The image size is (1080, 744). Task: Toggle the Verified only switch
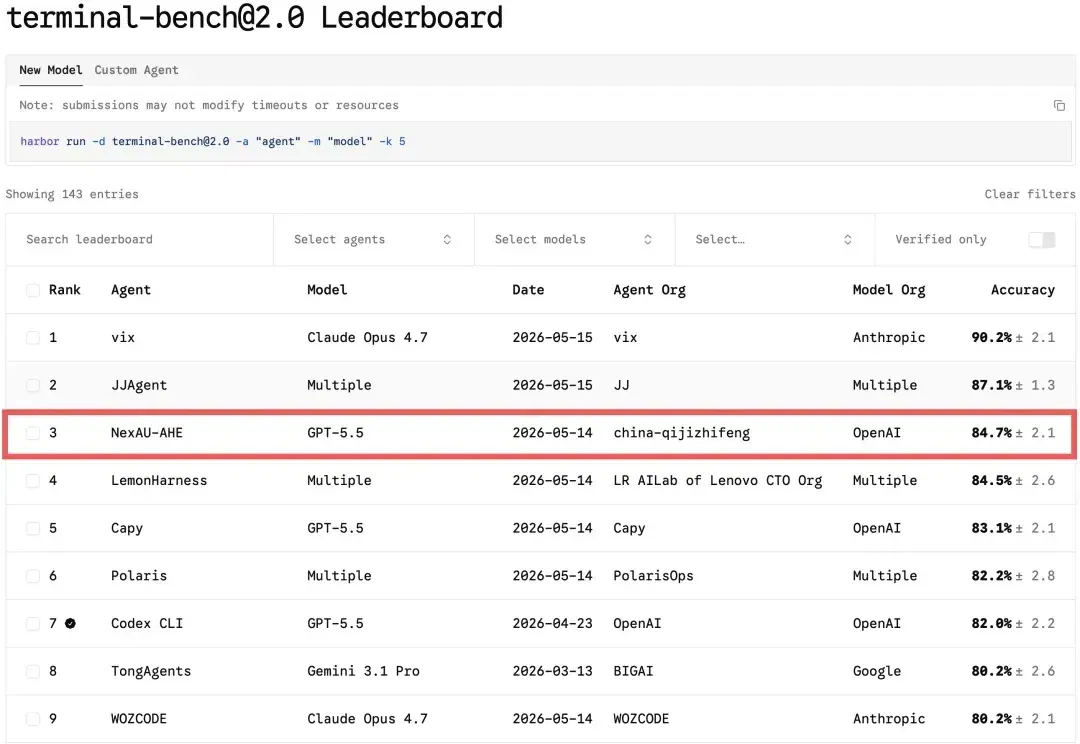pos(1041,239)
